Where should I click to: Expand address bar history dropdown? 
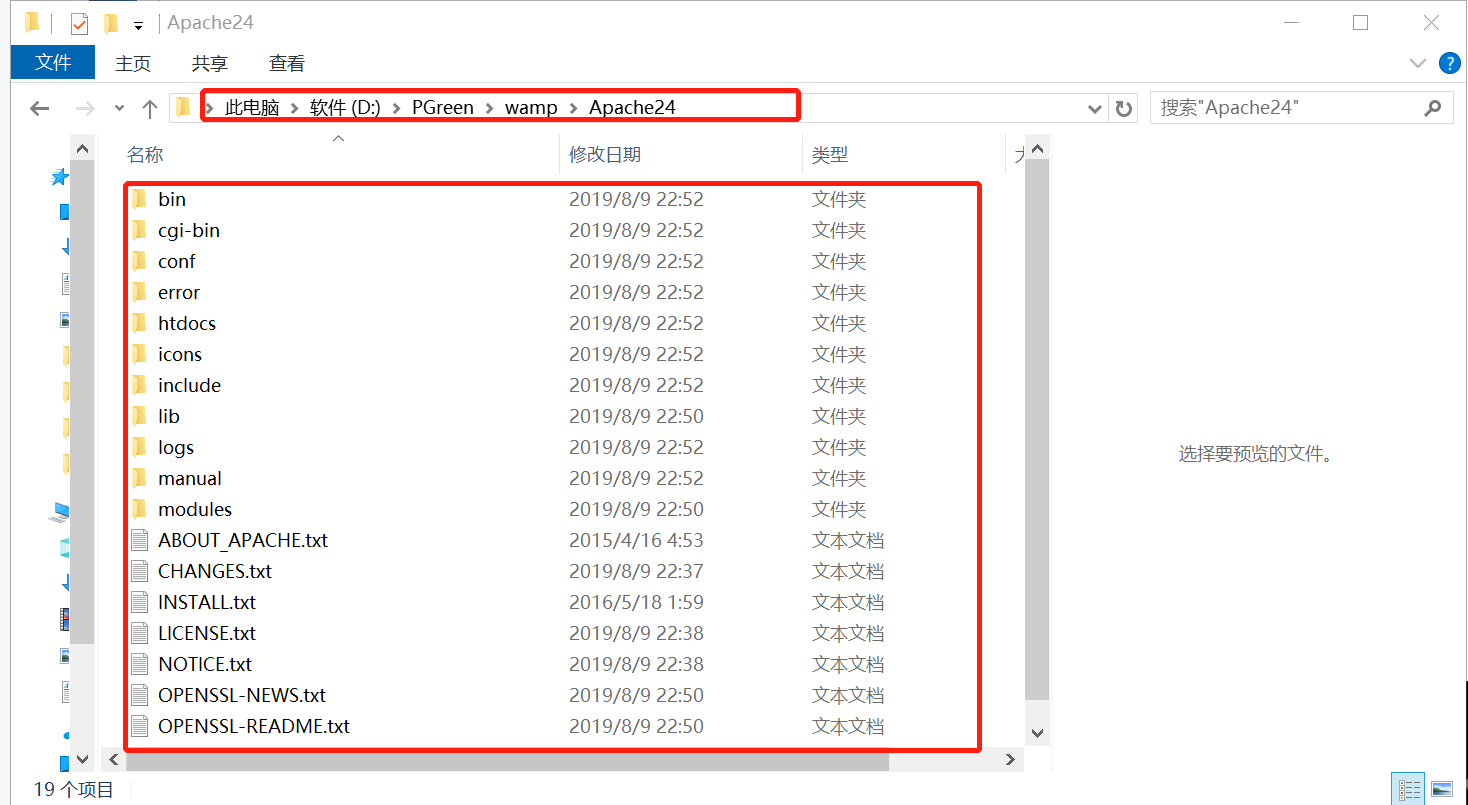(1094, 108)
